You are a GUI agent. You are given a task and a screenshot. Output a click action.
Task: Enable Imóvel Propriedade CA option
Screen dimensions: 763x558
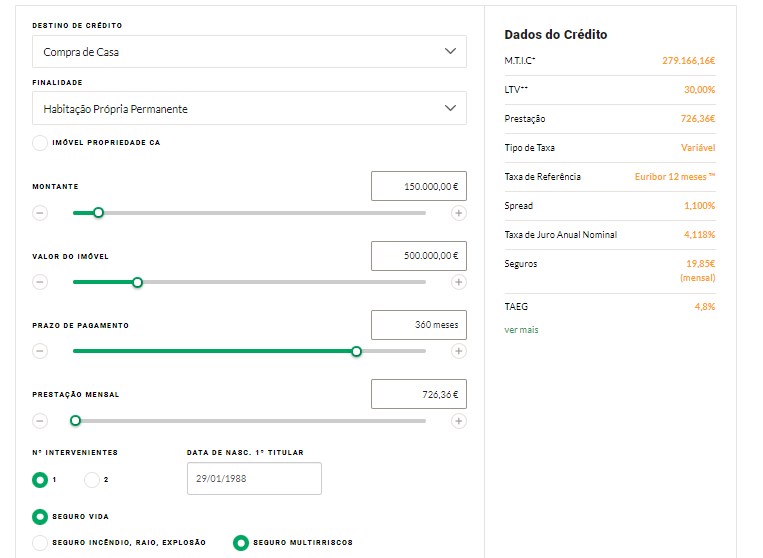click(x=40, y=143)
